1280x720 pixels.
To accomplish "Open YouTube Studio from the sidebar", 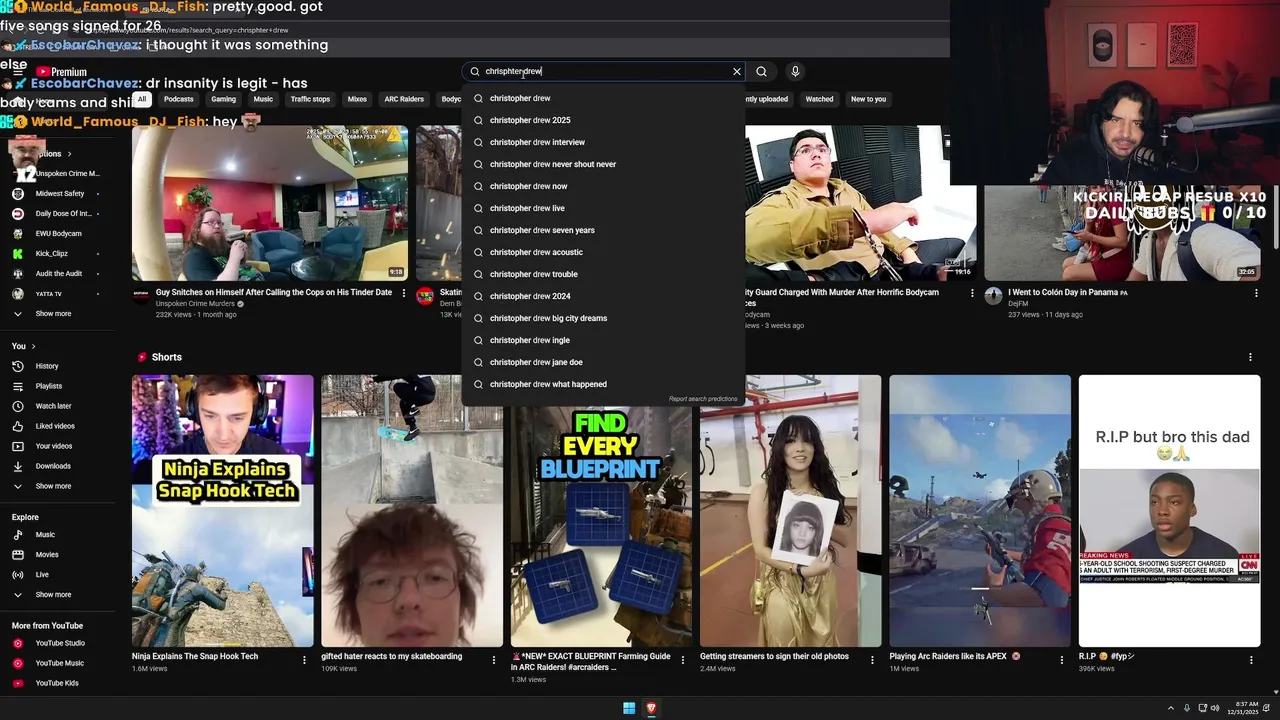I will (60, 643).
